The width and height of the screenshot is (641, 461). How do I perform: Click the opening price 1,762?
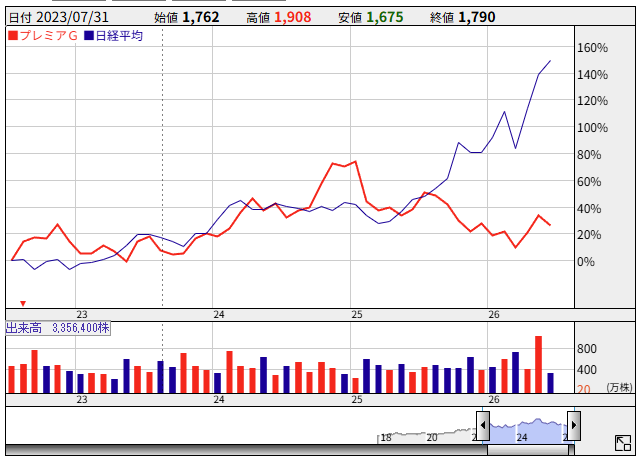point(201,17)
